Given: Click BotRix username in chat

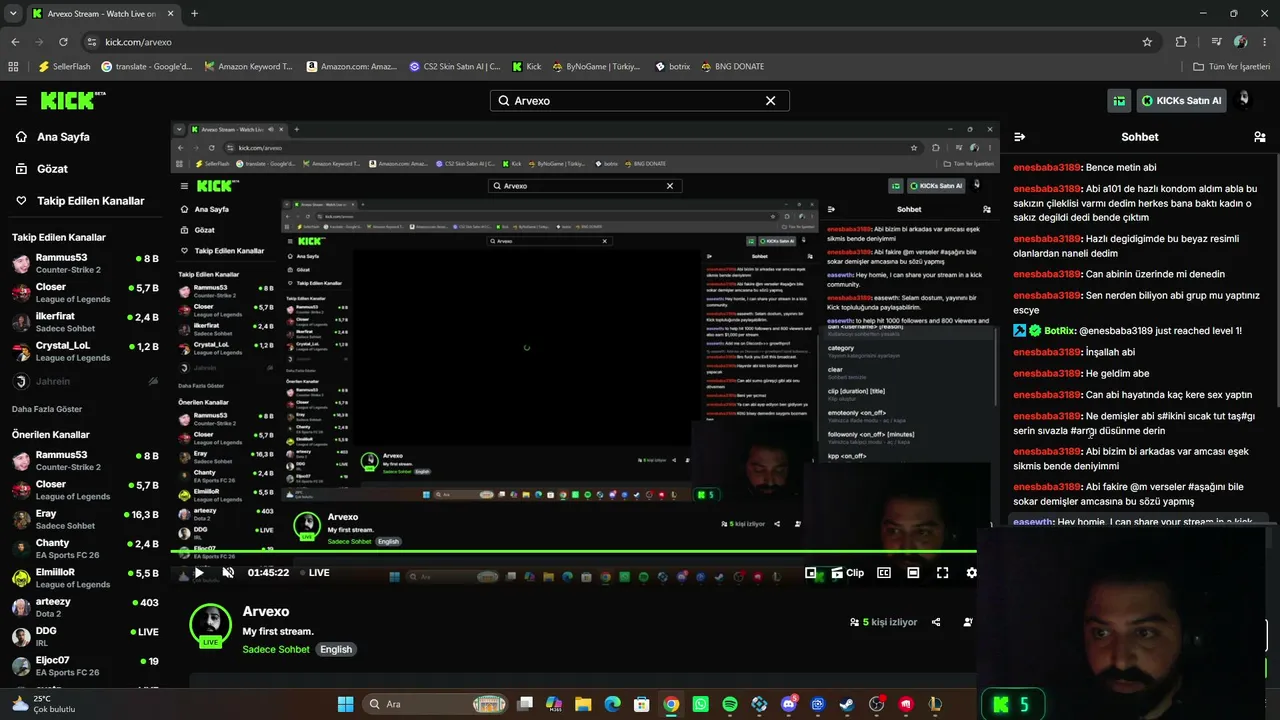Looking at the screenshot, I should 1060,331.
